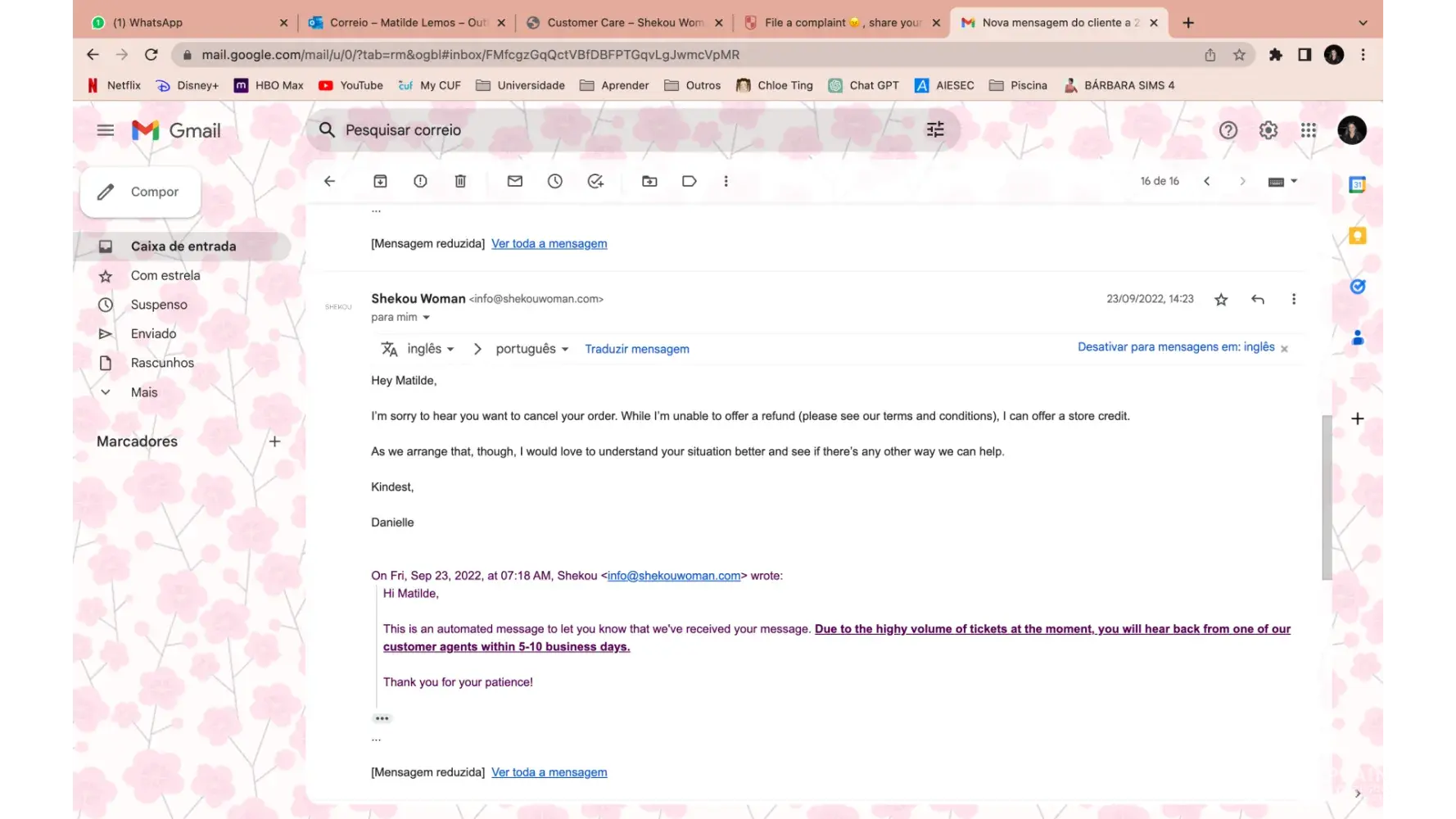Toggle browser side panel
The height and width of the screenshot is (819, 1456).
pyautogui.click(x=1305, y=55)
